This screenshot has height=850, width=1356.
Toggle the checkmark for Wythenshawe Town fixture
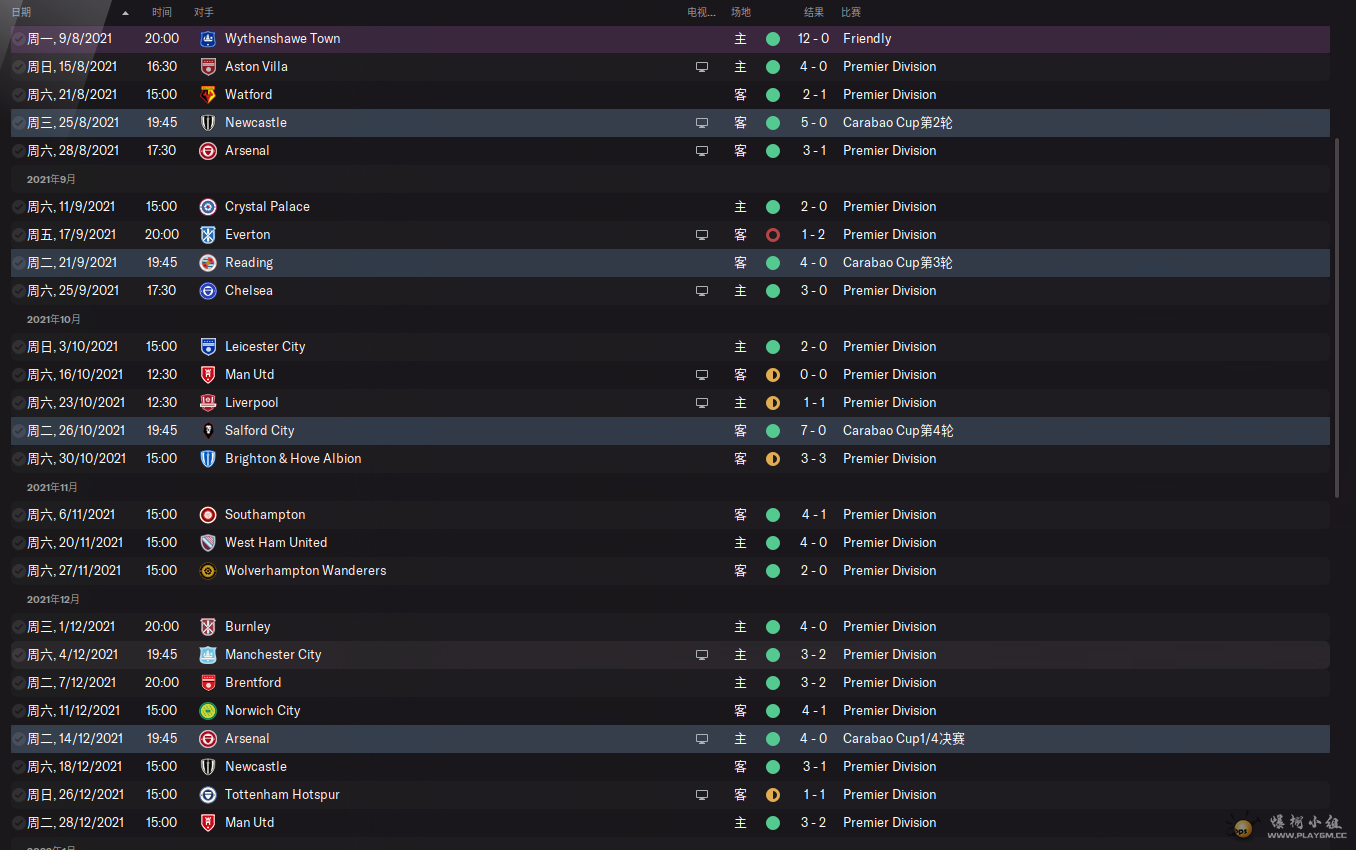pyautogui.click(x=19, y=39)
